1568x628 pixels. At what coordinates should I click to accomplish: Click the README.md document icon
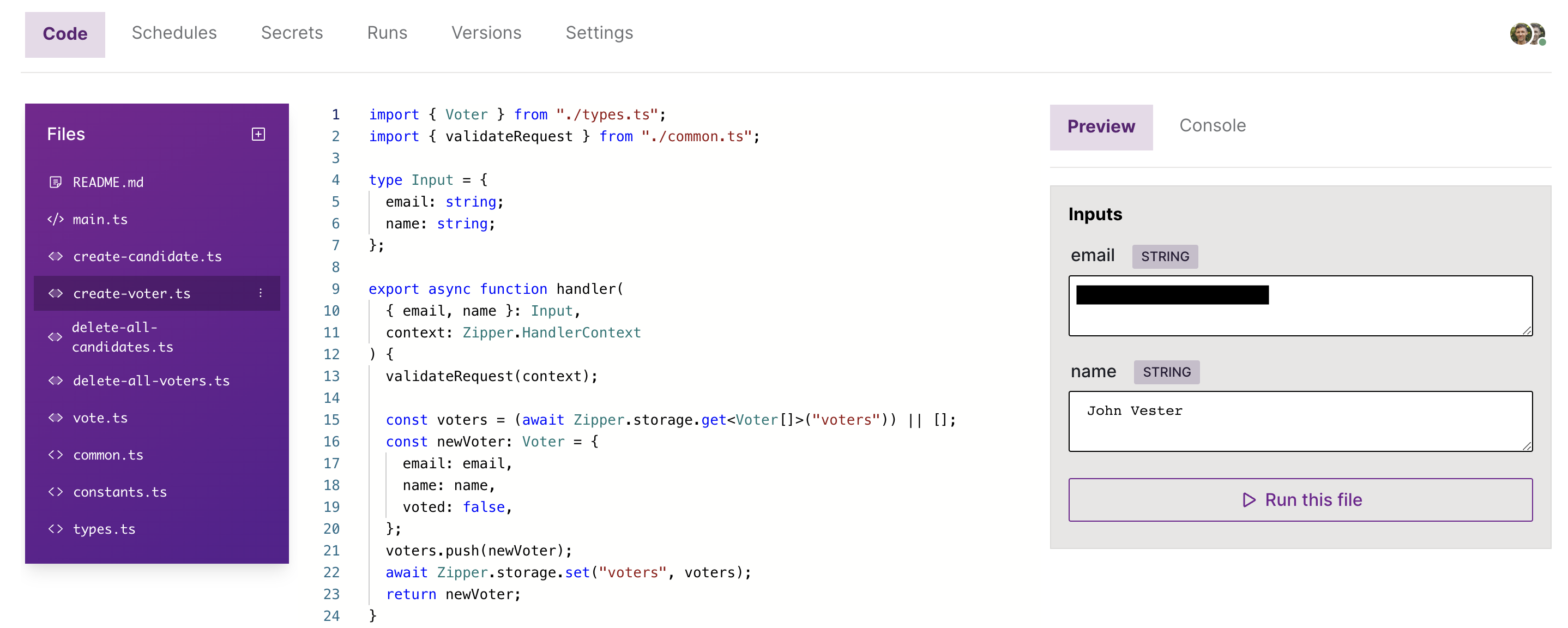point(56,182)
